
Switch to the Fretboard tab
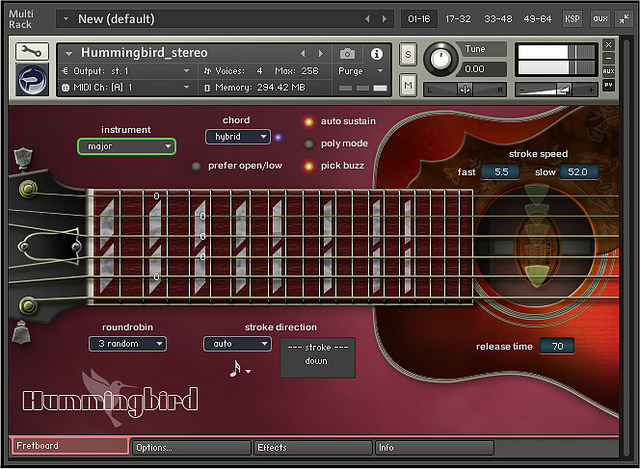point(70,446)
